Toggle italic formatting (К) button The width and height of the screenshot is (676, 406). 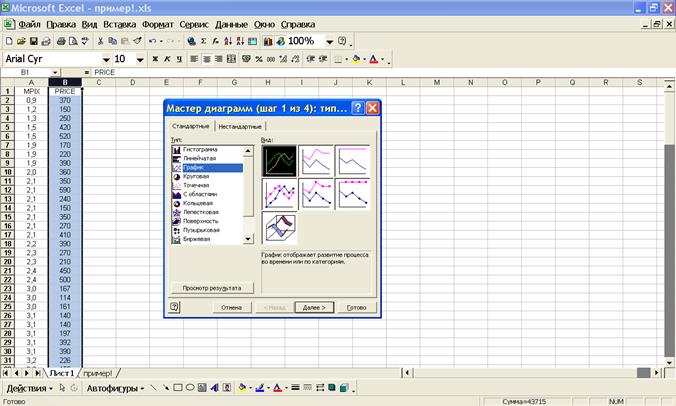(167, 59)
